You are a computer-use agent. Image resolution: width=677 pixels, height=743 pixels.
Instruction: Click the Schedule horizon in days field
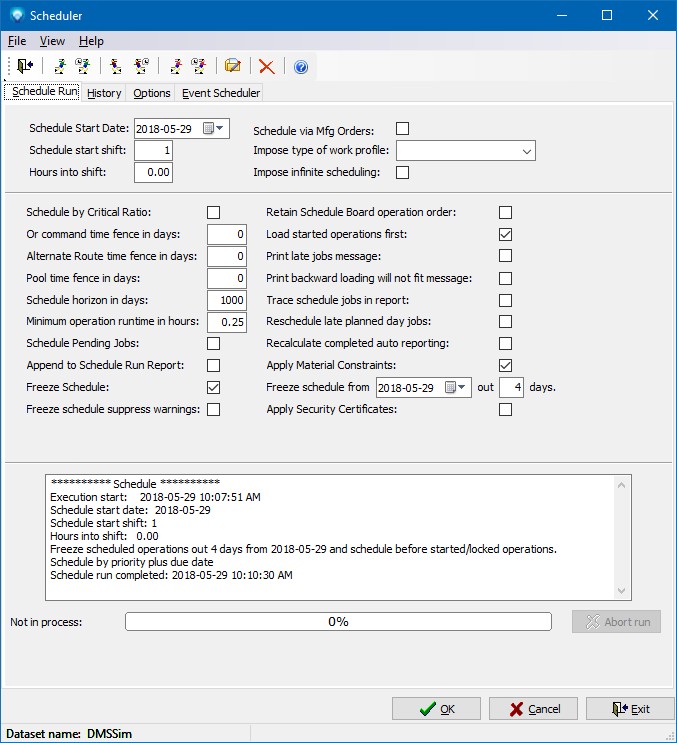[x=227, y=300]
